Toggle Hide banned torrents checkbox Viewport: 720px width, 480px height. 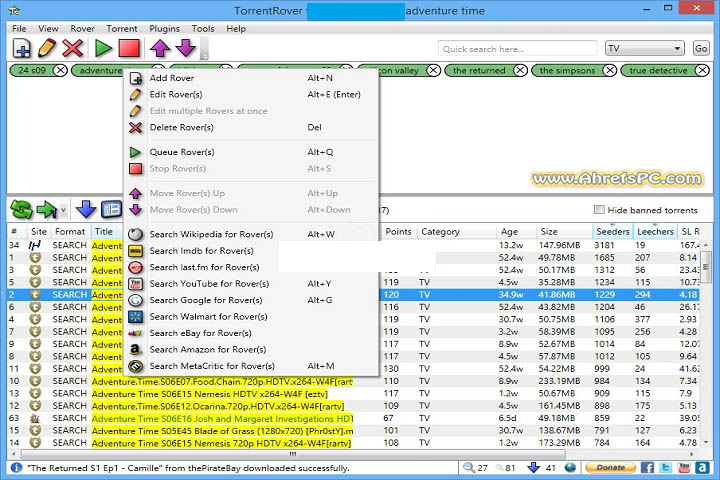tap(599, 210)
